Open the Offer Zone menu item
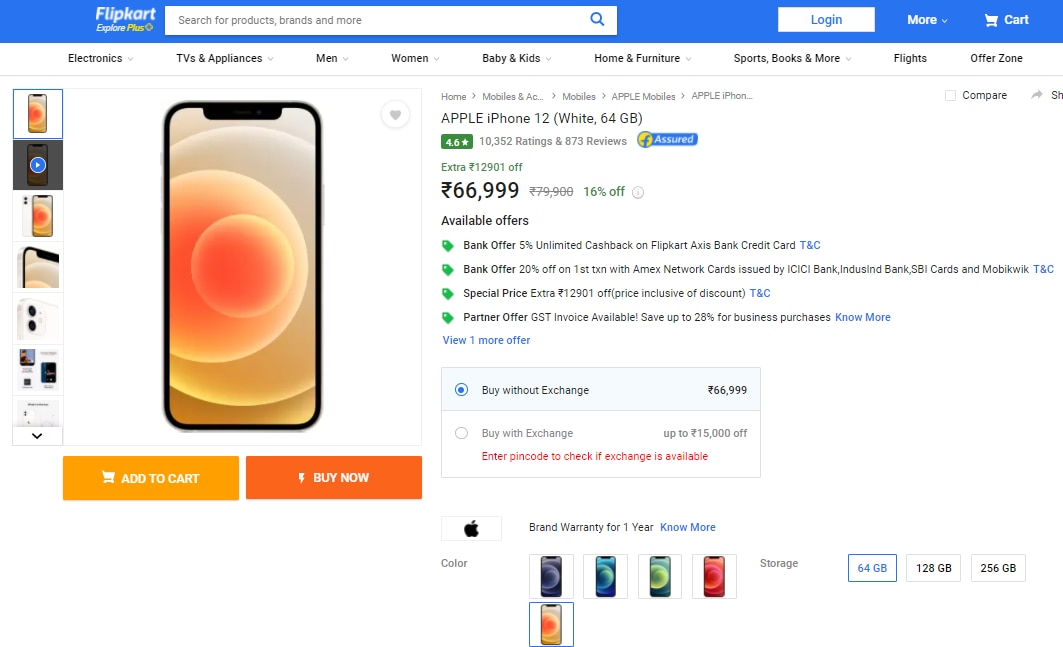This screenshot has height=647, width=1063. pos(996,58)
